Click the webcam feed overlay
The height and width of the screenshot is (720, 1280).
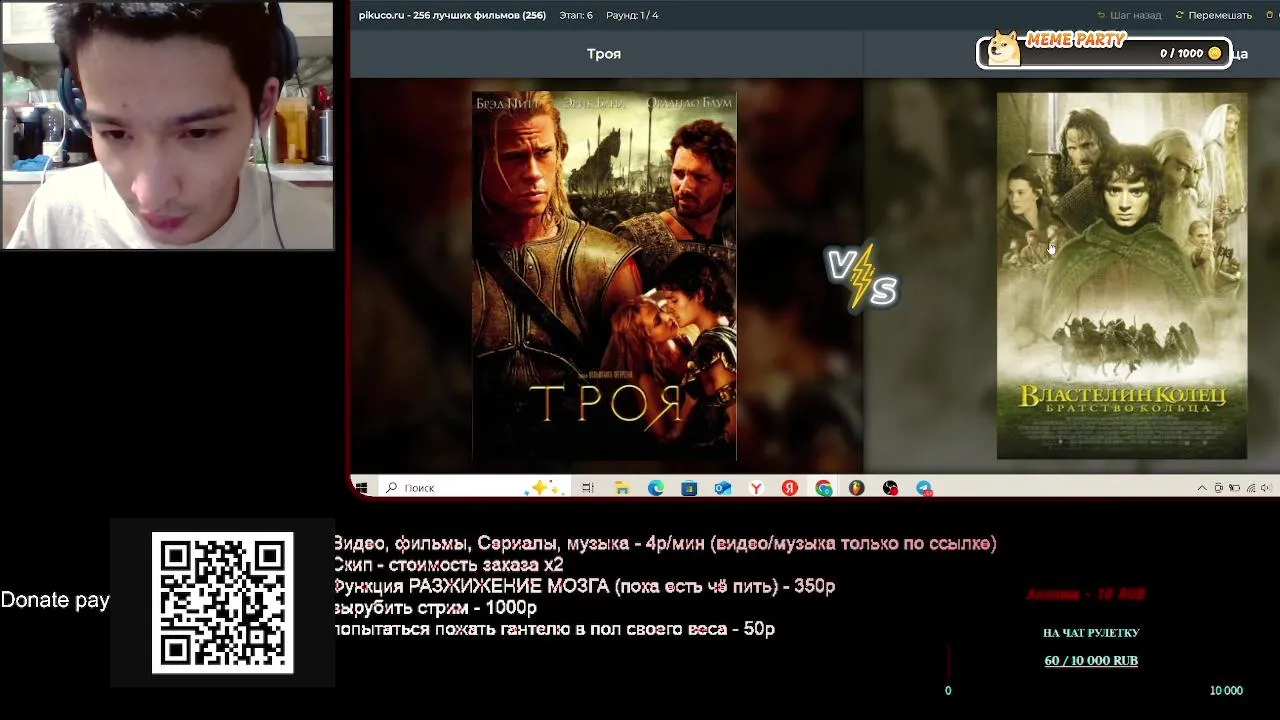pyautogui.click(x=167, y=125)
